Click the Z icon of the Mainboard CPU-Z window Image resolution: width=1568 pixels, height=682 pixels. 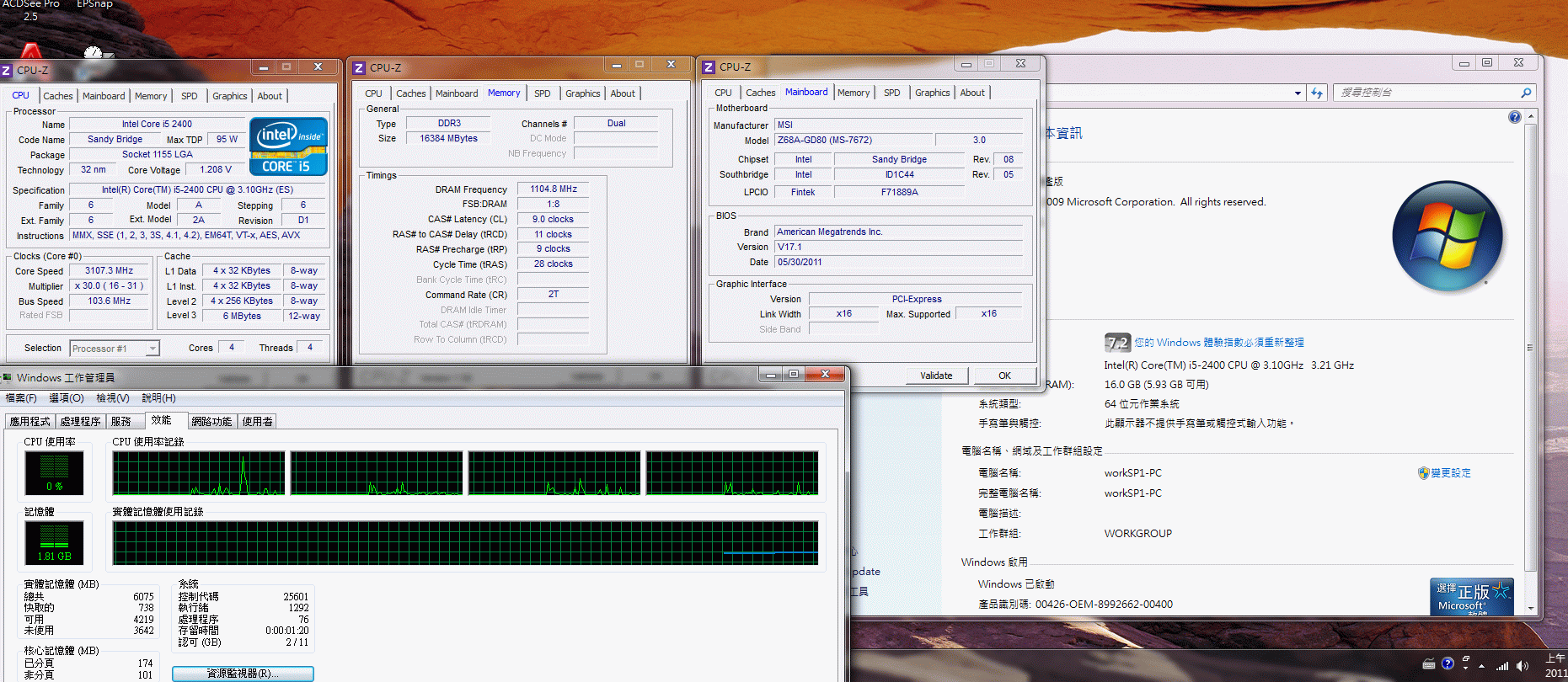point(709,67)
